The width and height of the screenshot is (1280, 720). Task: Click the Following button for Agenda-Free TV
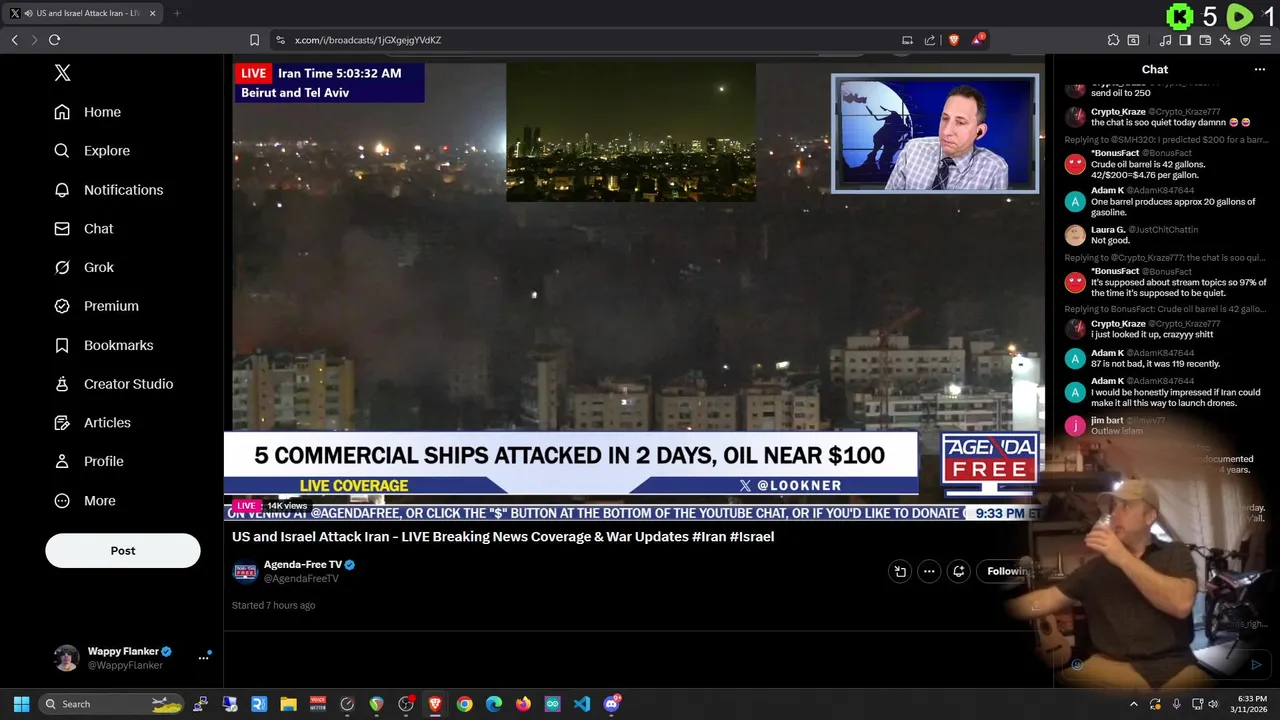point(1007,571)
